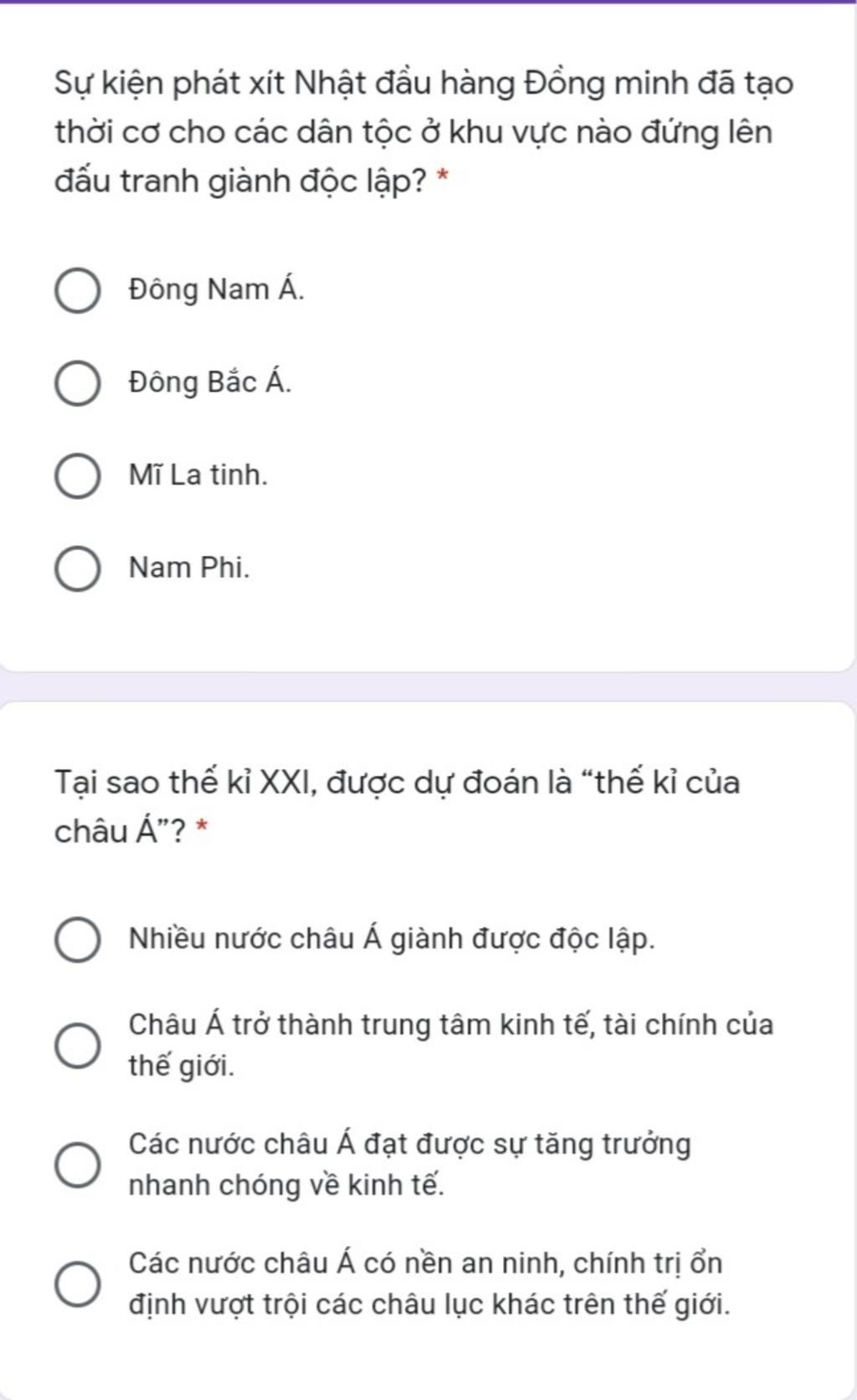Click the red required asterisk after 'châu Á"?'
Image resolution: width=857 pixels, height=1400 pixels.
(x=201, y=828)
